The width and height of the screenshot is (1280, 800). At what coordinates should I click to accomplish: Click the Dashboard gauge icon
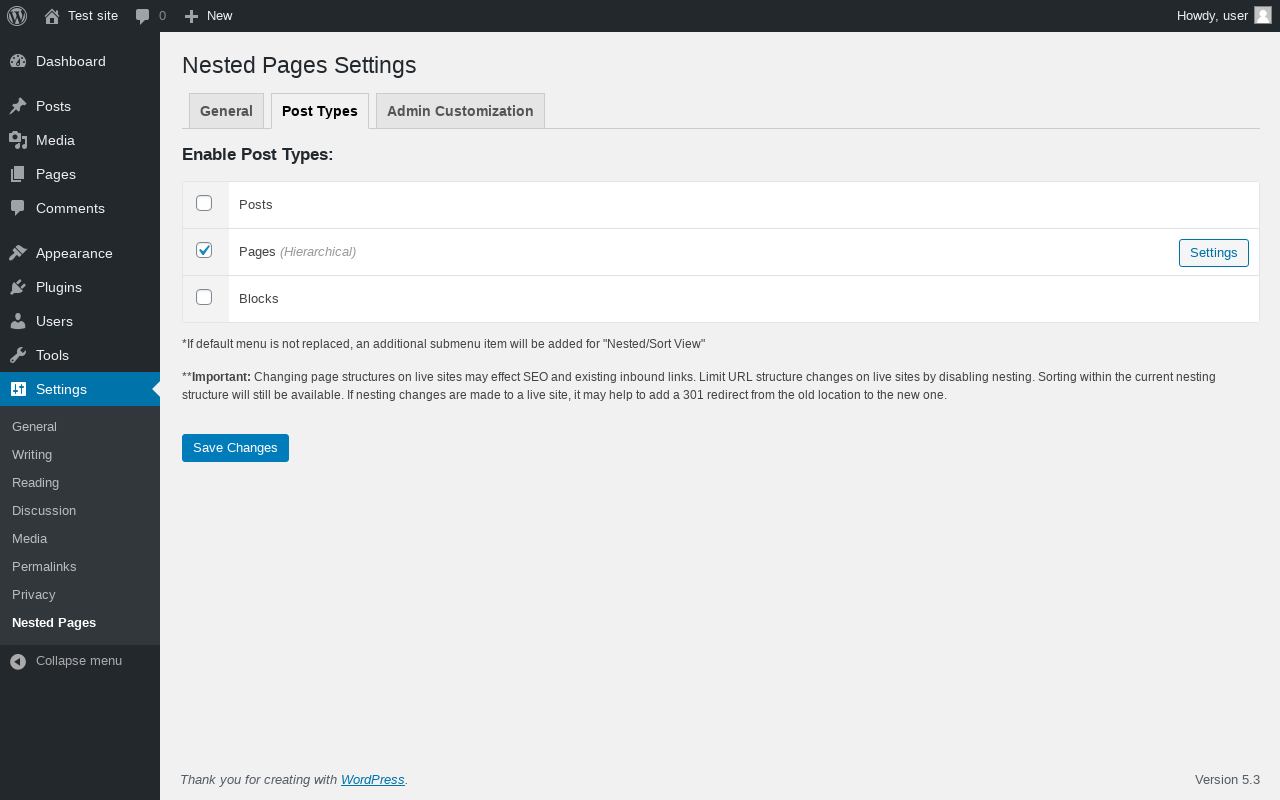(x=18, y=61)
